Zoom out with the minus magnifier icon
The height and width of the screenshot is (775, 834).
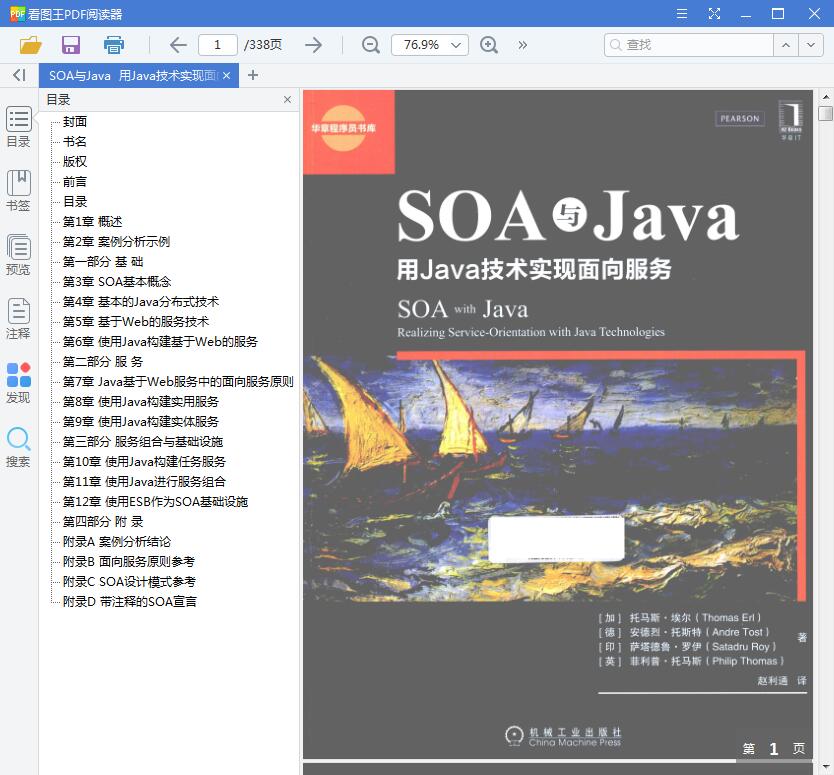tap(370, 45)
